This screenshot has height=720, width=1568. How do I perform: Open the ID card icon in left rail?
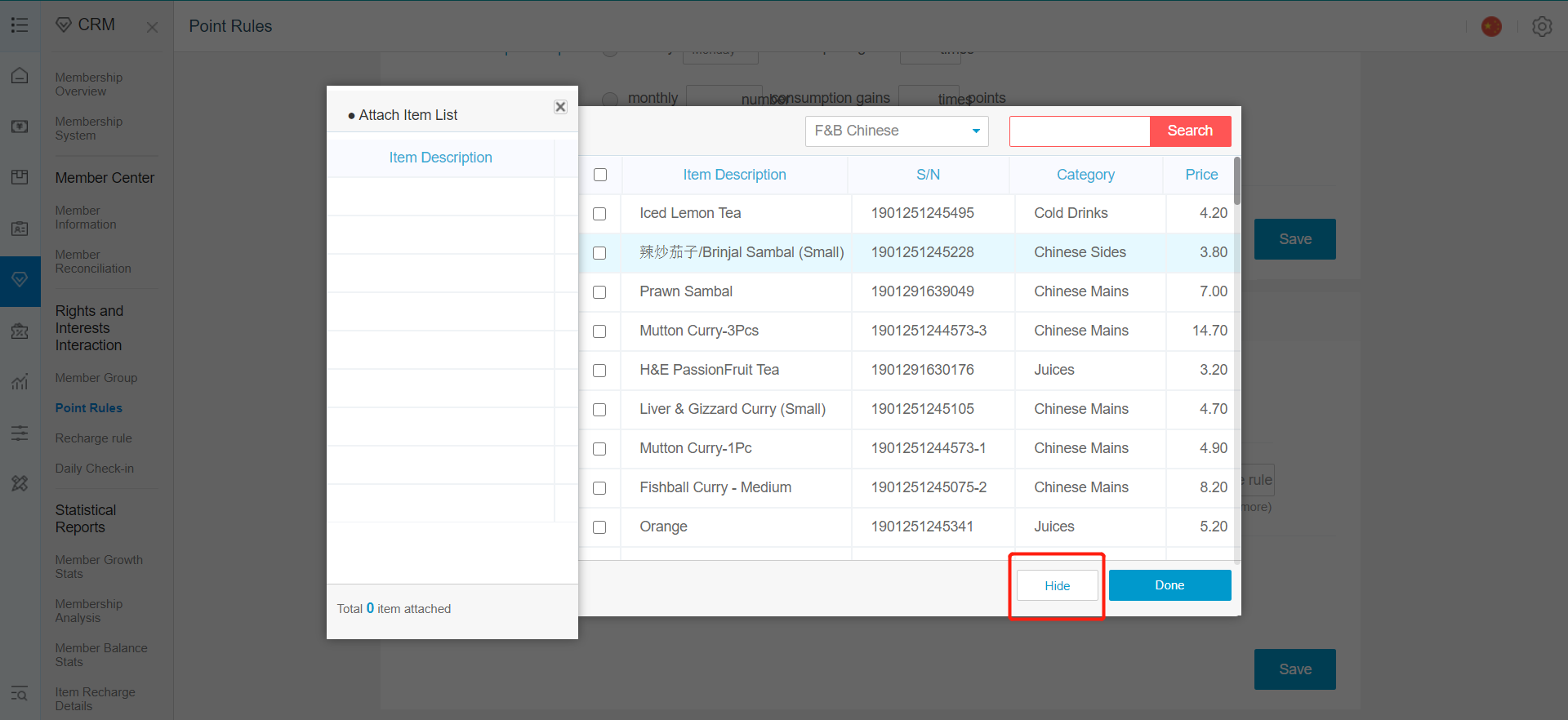[x=20, y=229]
